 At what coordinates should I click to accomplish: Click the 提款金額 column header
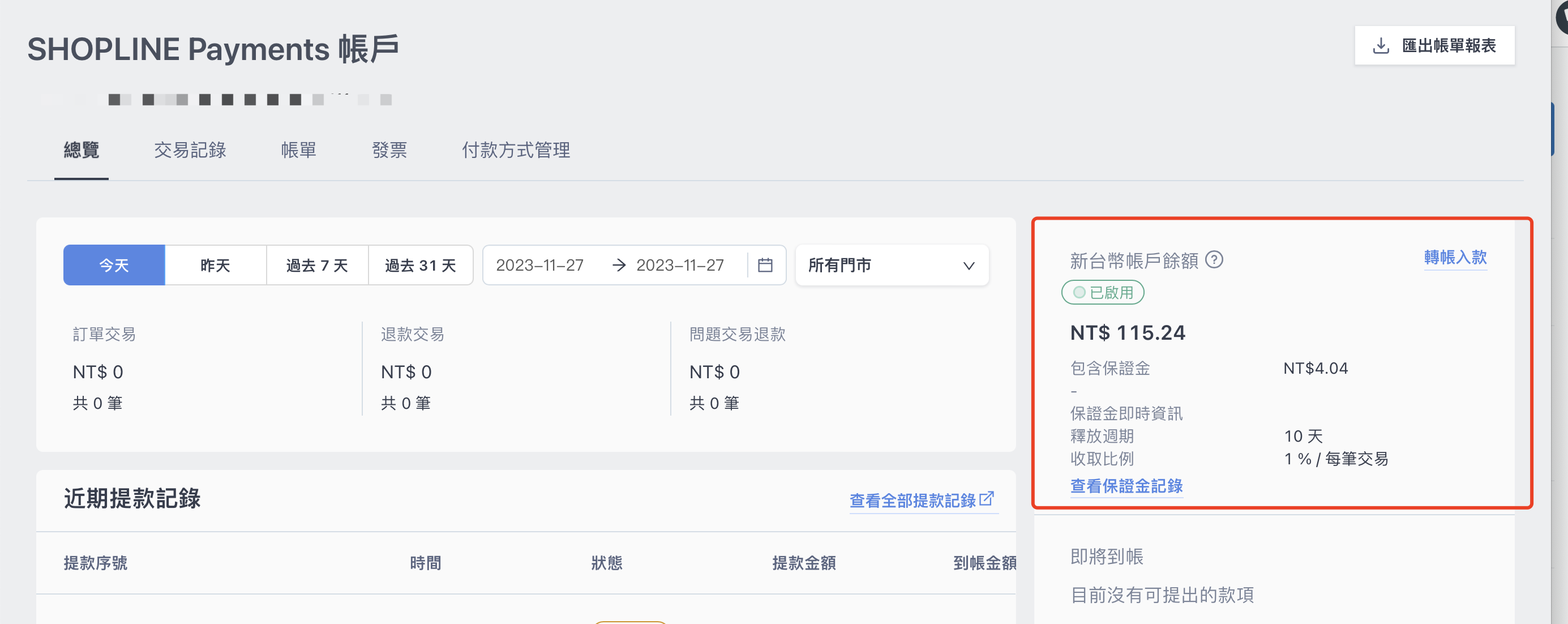click(803, 562)
